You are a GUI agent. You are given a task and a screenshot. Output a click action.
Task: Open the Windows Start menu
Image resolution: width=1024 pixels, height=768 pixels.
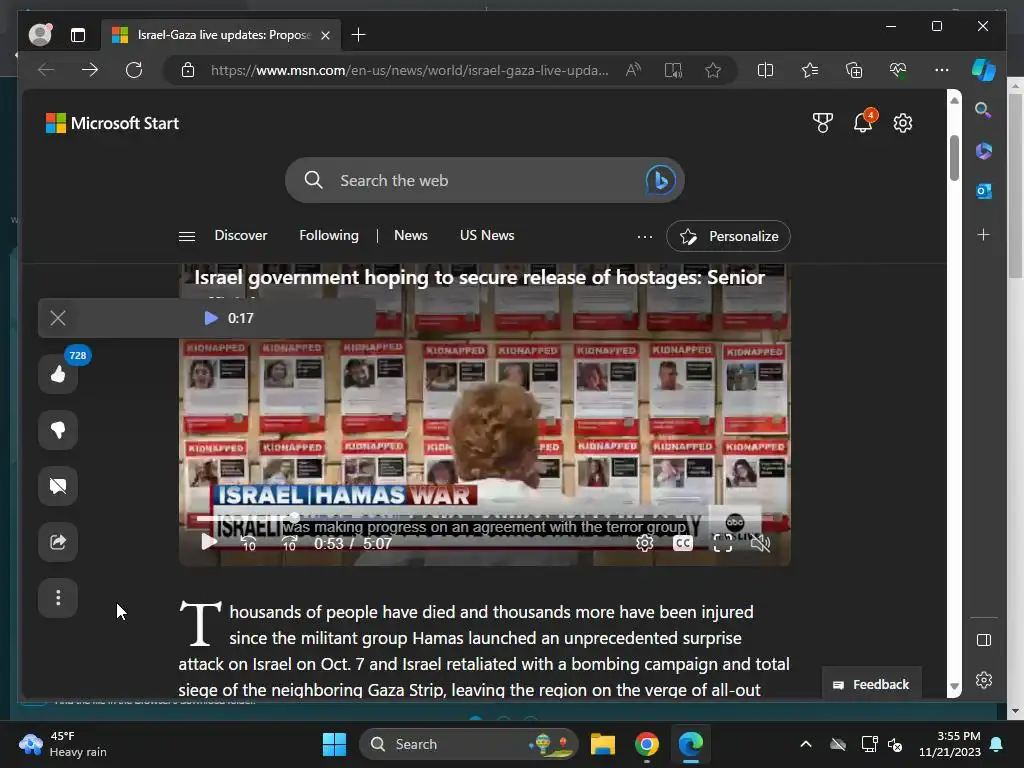[334, 744]
